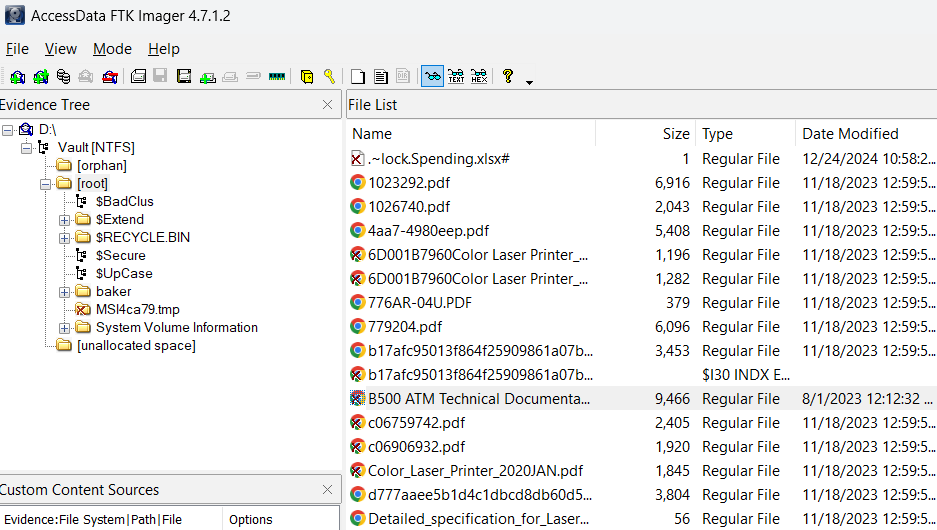Viewport: 937px width, 530px height.
Task: Expand the System Volume Information folder
Action: tap(65, 328)
